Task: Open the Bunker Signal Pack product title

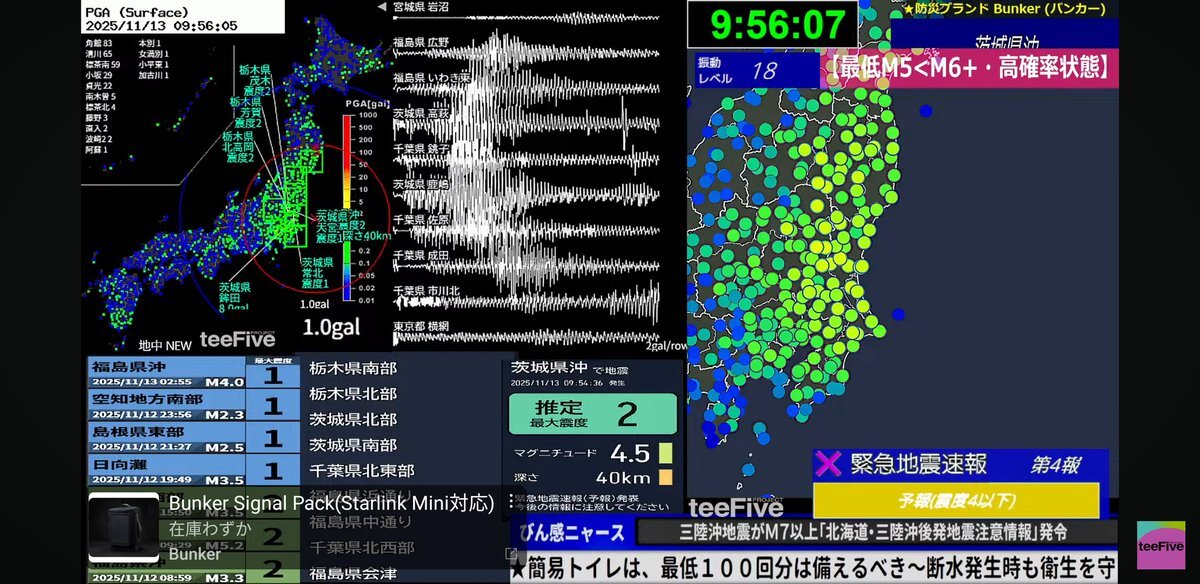Action: pyautogui.click(x=331, y=503)
